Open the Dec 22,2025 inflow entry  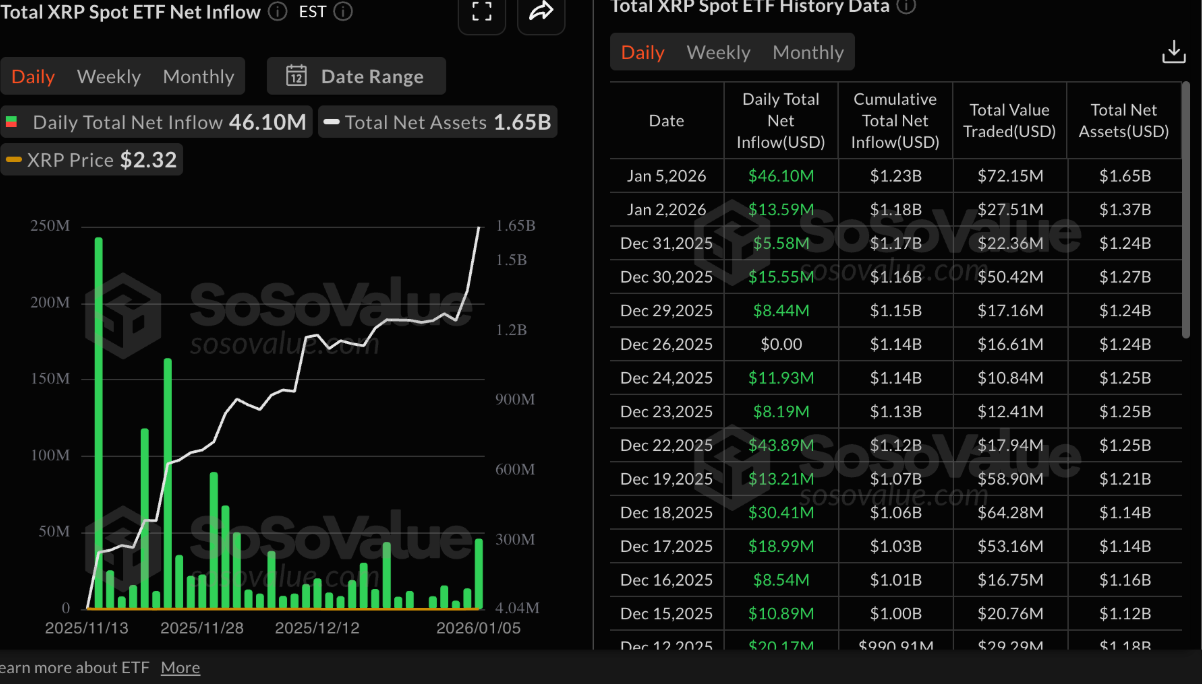781,445
